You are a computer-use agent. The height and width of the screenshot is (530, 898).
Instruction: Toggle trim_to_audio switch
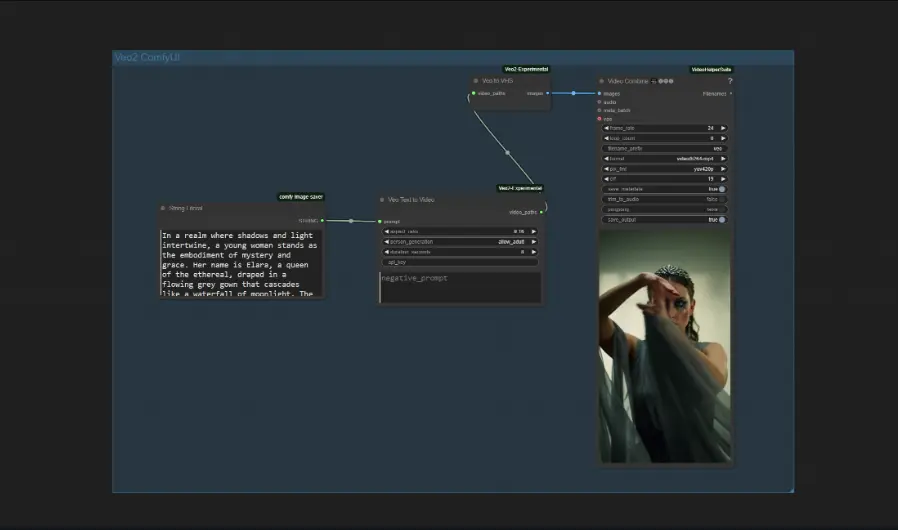point(721,199)
